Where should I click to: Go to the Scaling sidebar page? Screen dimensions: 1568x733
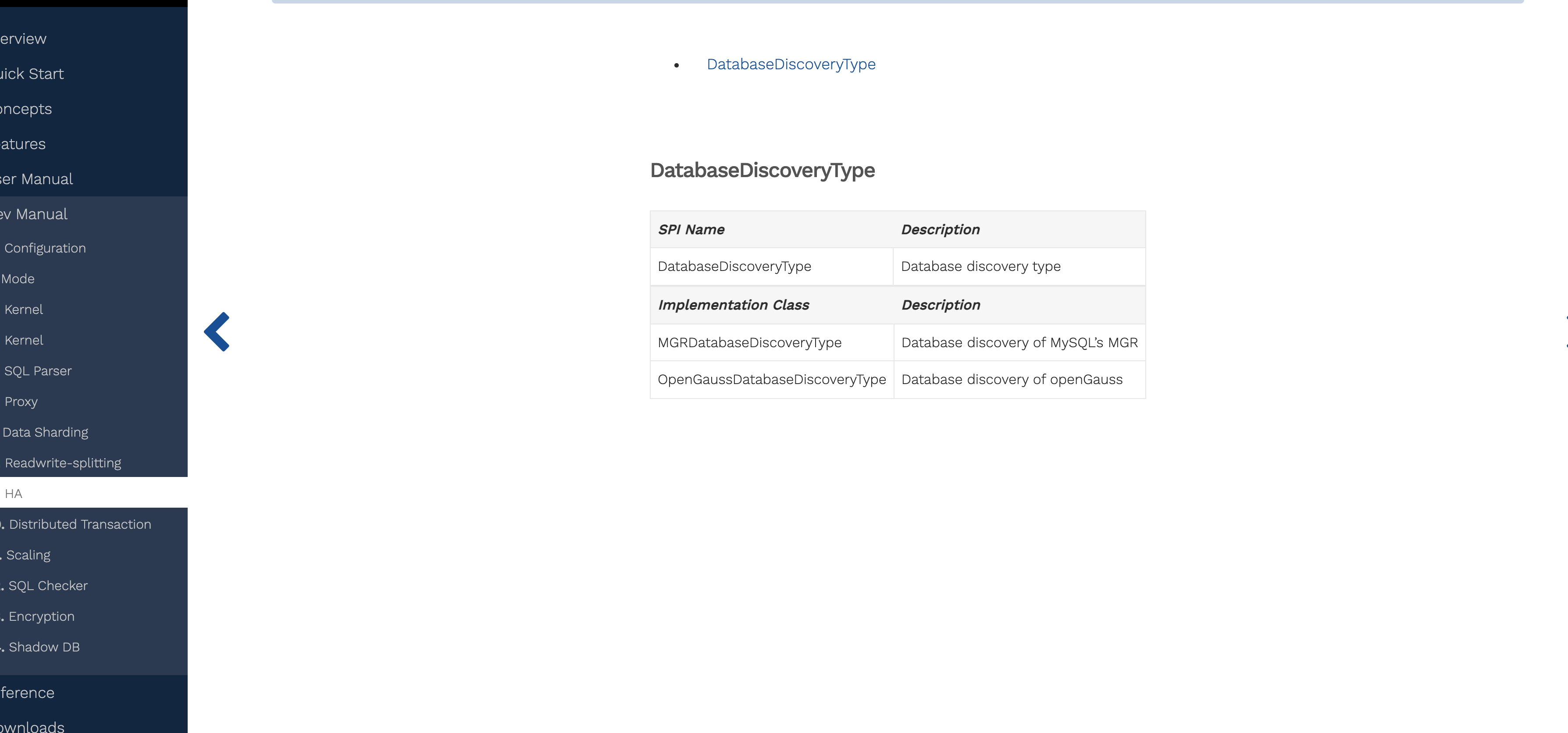pos(29,555)
